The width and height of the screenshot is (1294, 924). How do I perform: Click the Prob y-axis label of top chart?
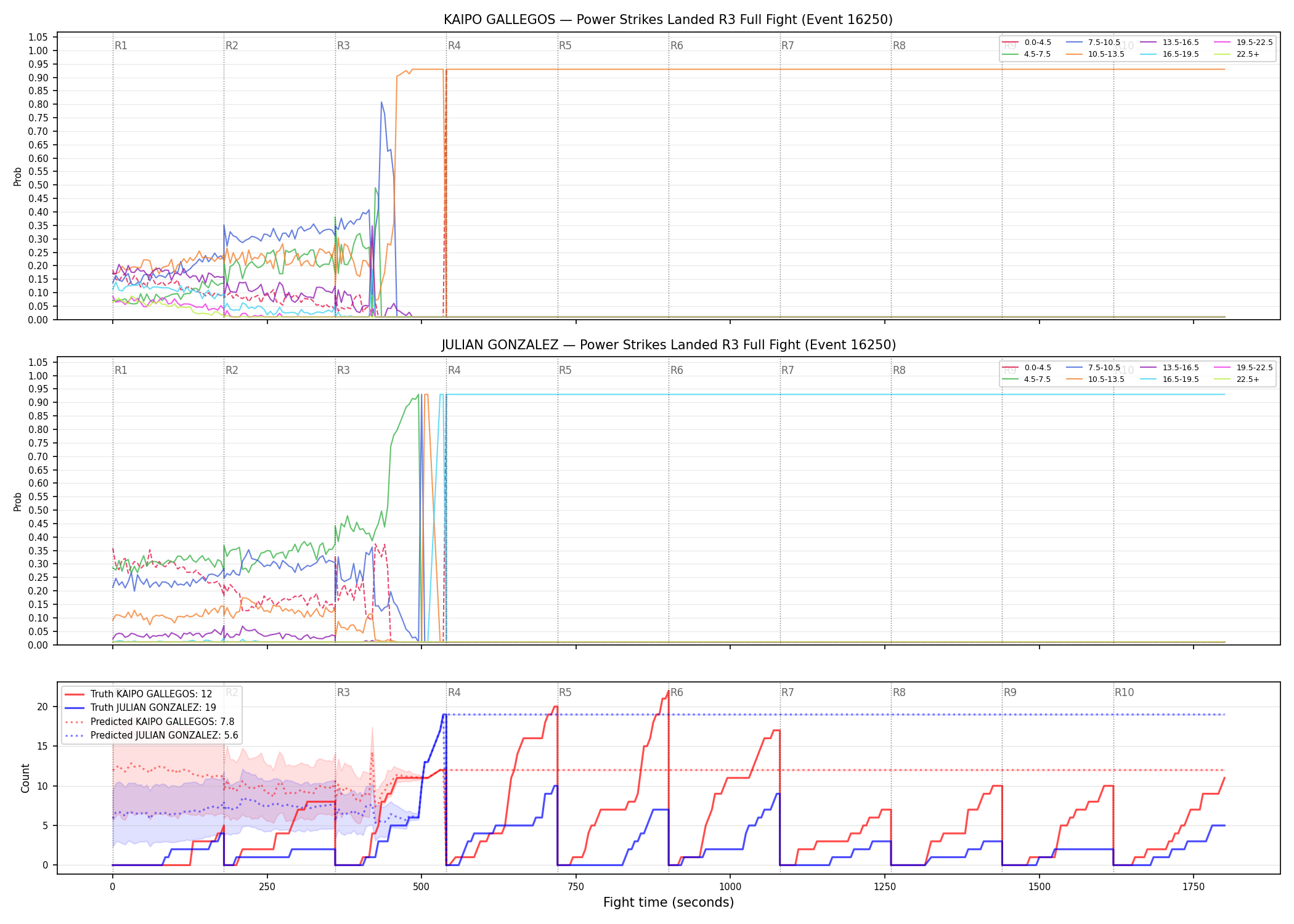[18, 176]
